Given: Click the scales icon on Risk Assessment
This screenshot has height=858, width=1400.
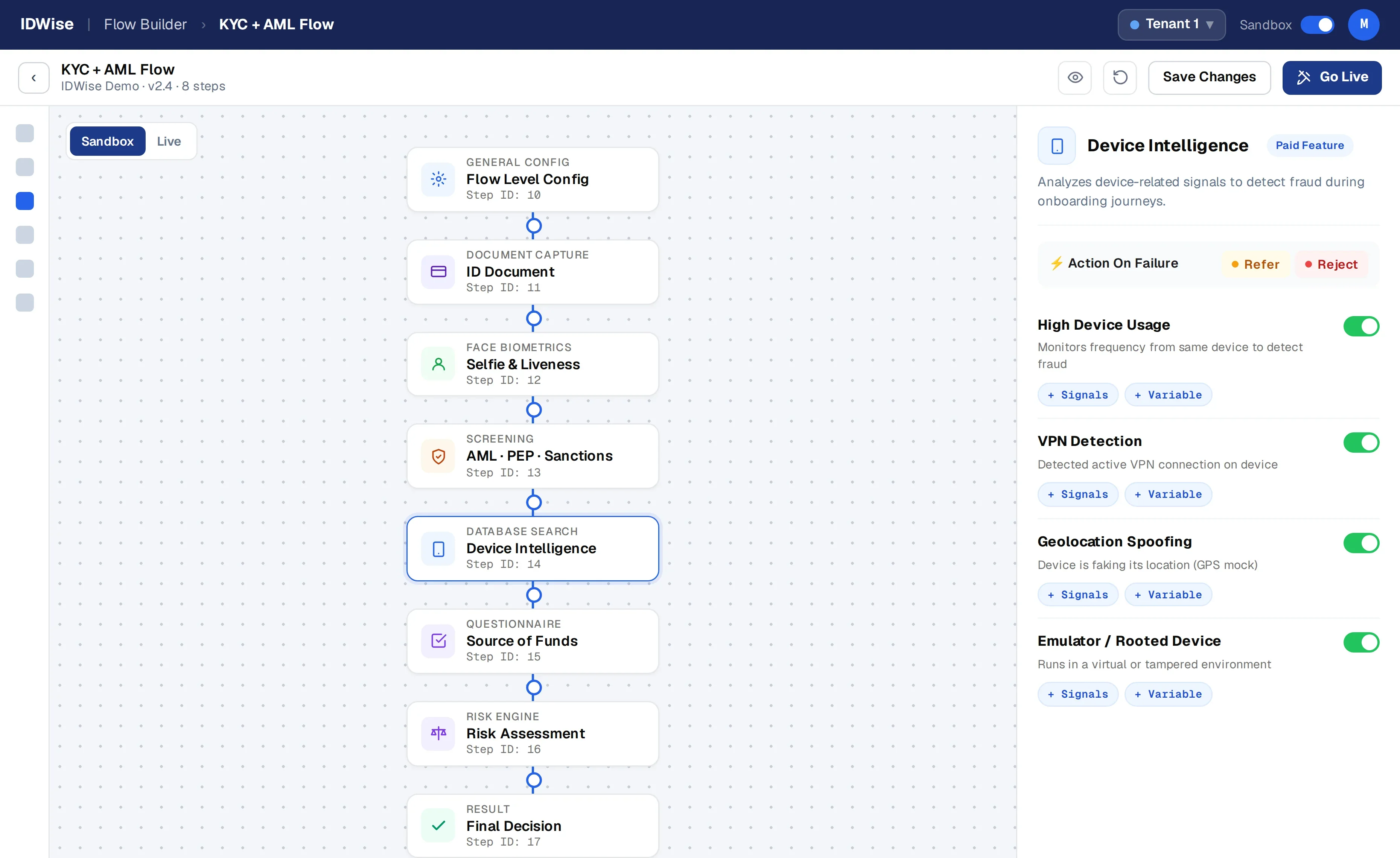Looking at the screenshot, I should click(438, 733).
